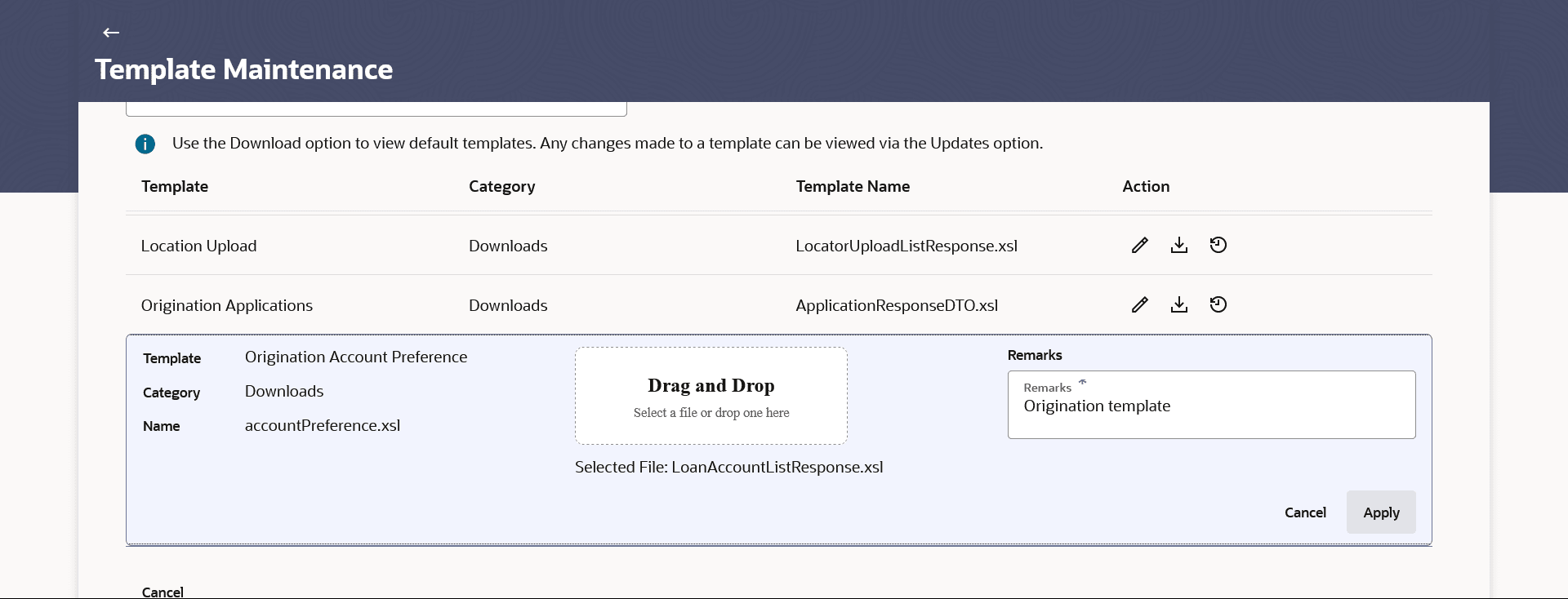View update history for Origination Applications

1218,304
